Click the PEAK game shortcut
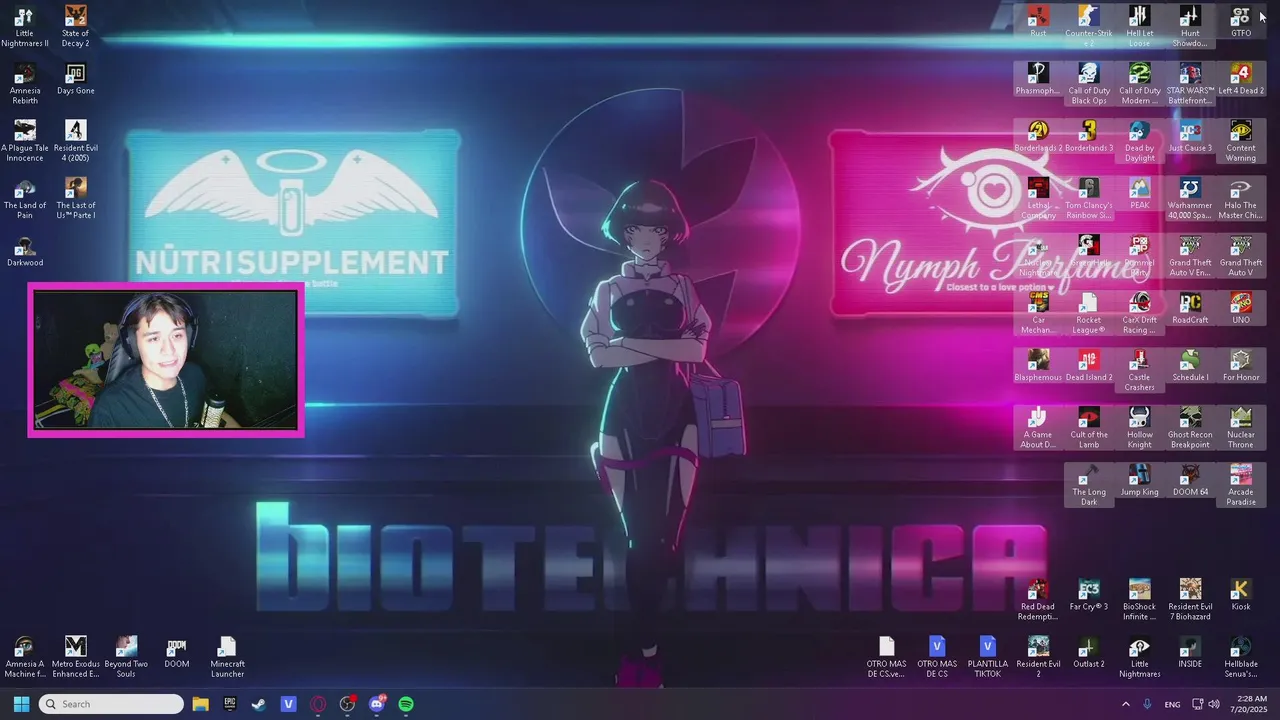 tap(1139, 194)
